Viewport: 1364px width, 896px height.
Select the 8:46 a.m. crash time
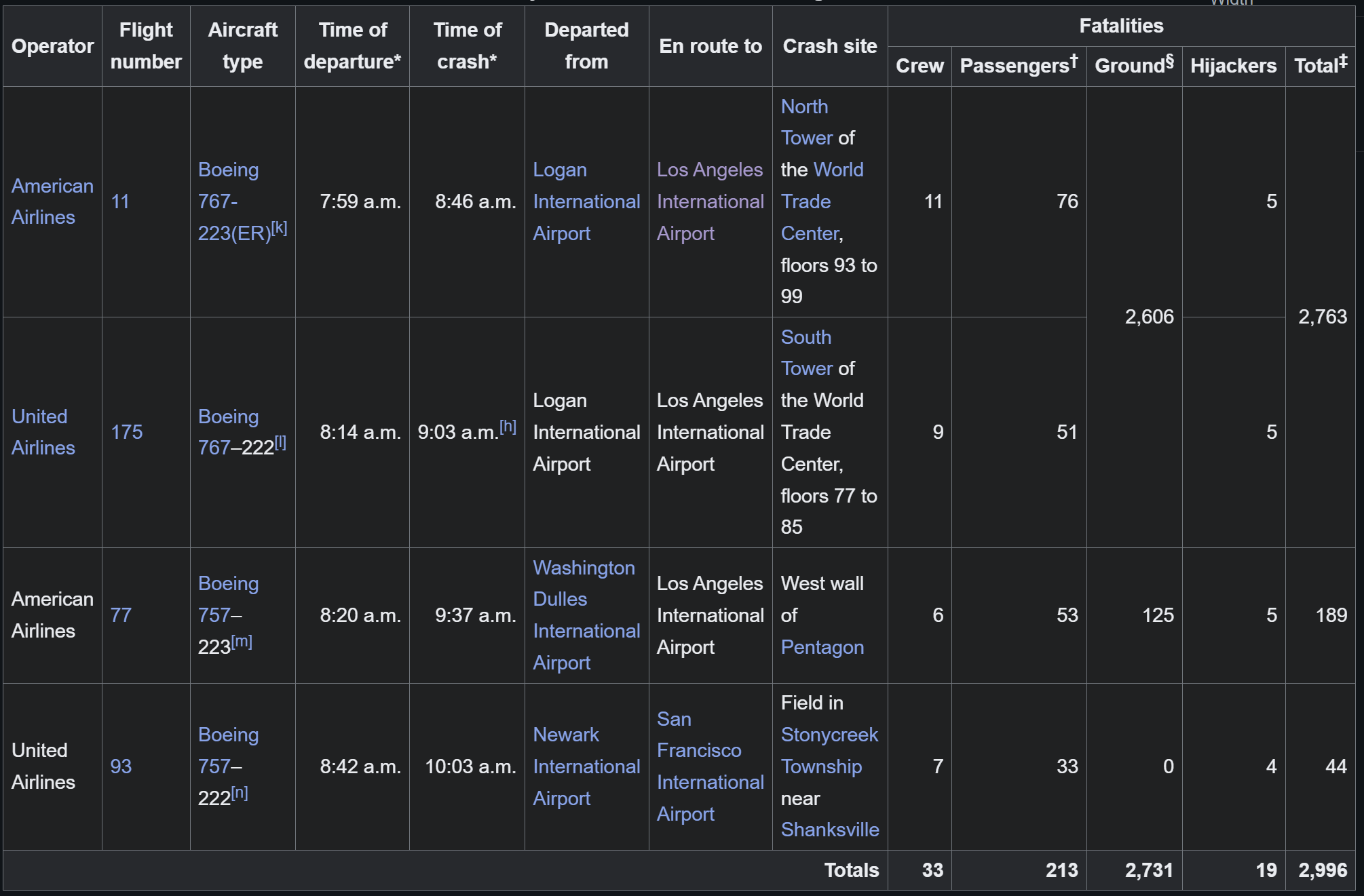pos(476,201)
